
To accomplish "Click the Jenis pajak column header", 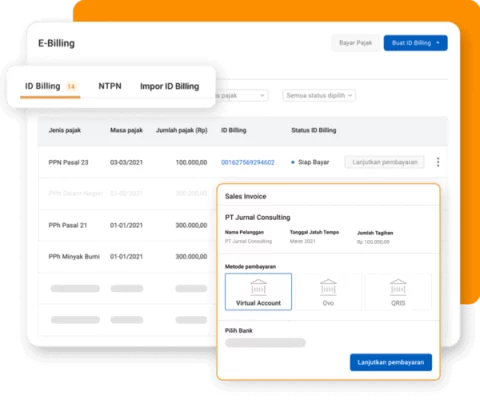I will 65,130.
